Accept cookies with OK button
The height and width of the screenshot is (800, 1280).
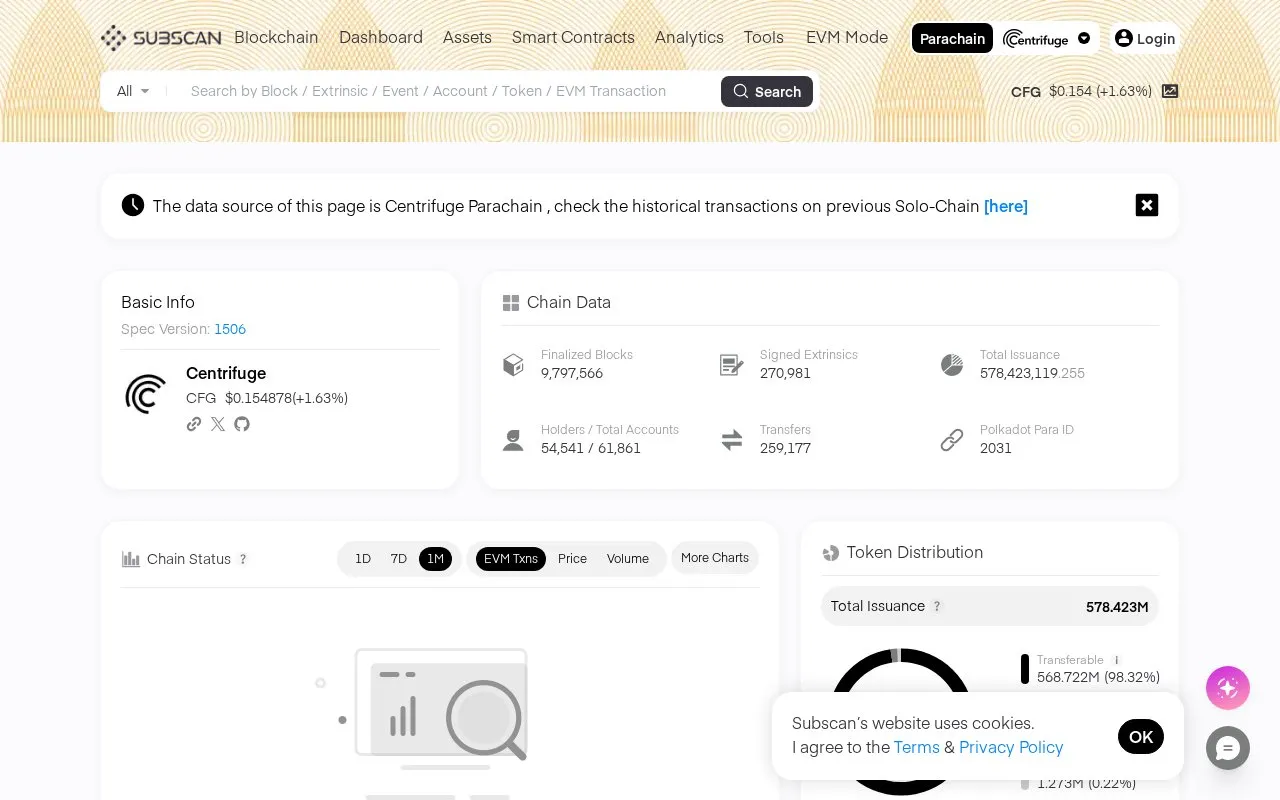1141,737
